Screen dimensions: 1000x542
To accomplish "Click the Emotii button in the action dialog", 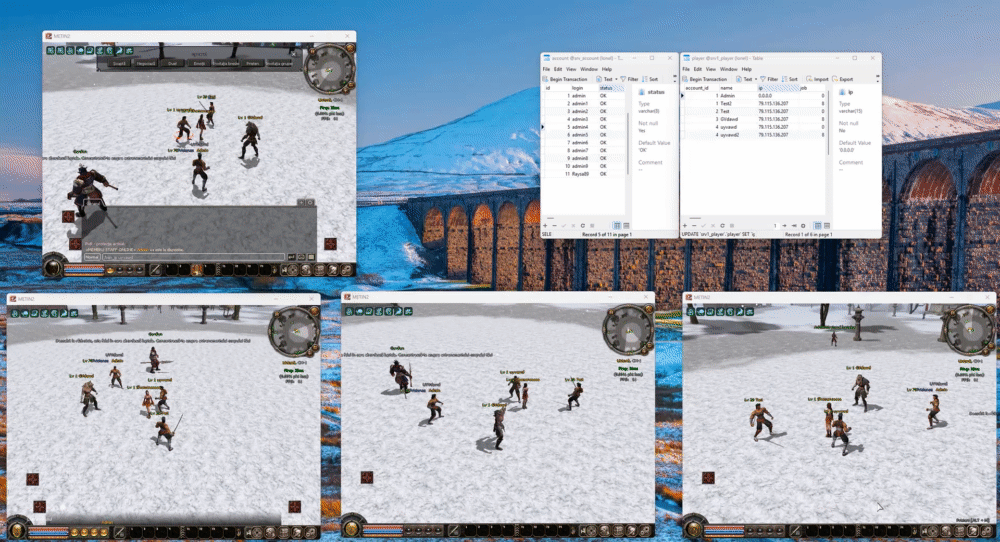I will (x=199, y=63).
